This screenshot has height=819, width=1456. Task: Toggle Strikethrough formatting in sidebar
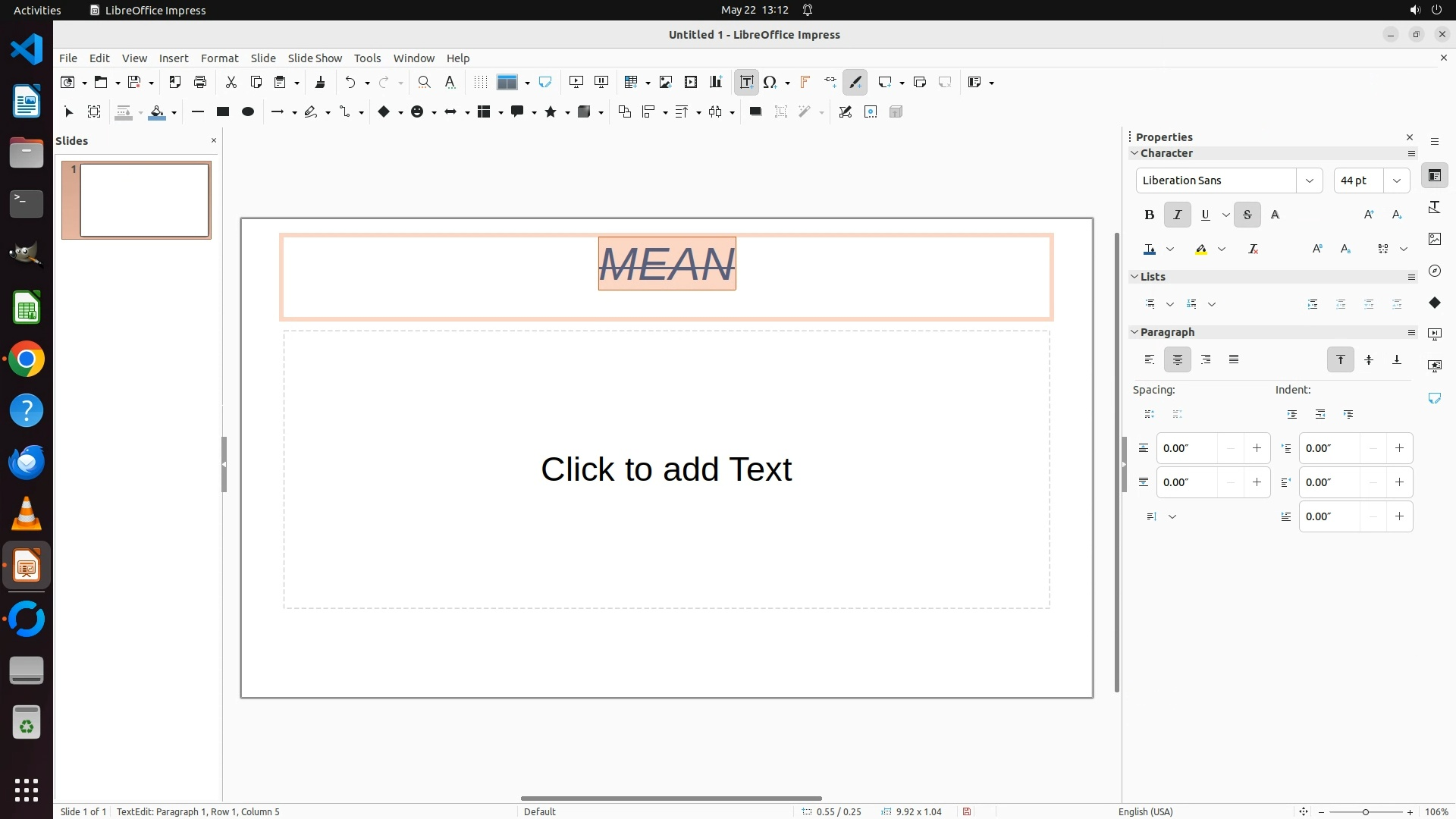(x=1247, y=215)
